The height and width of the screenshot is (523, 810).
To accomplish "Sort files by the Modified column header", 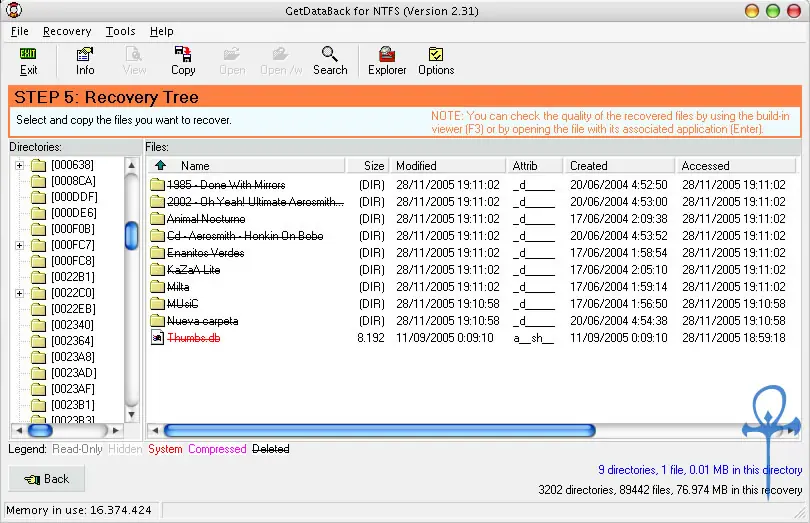I will [x=448, y=166].
